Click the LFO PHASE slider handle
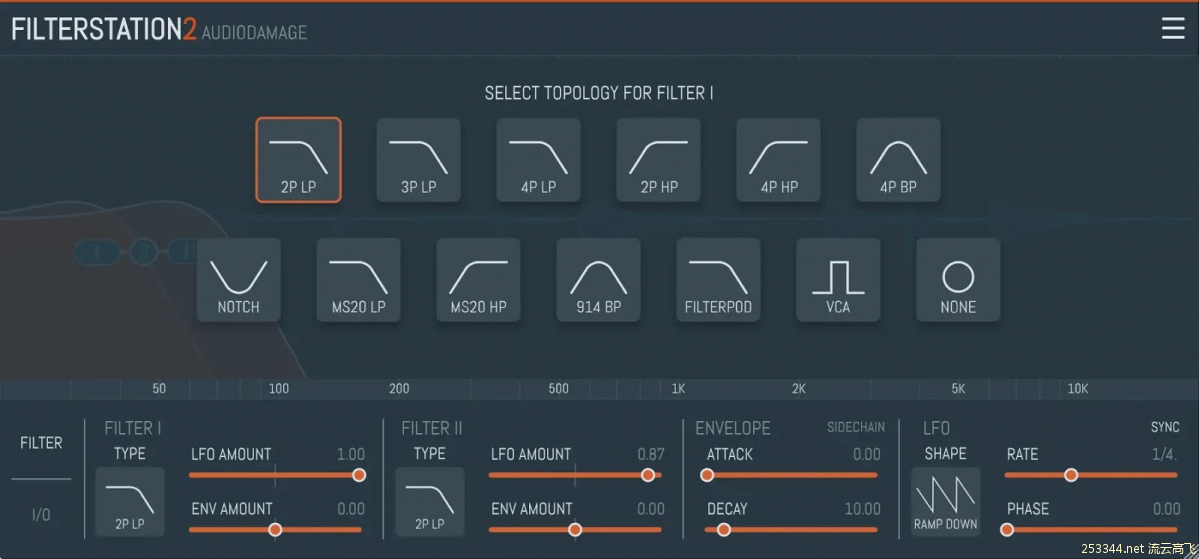The image size is (1199, 559). 1007,529
